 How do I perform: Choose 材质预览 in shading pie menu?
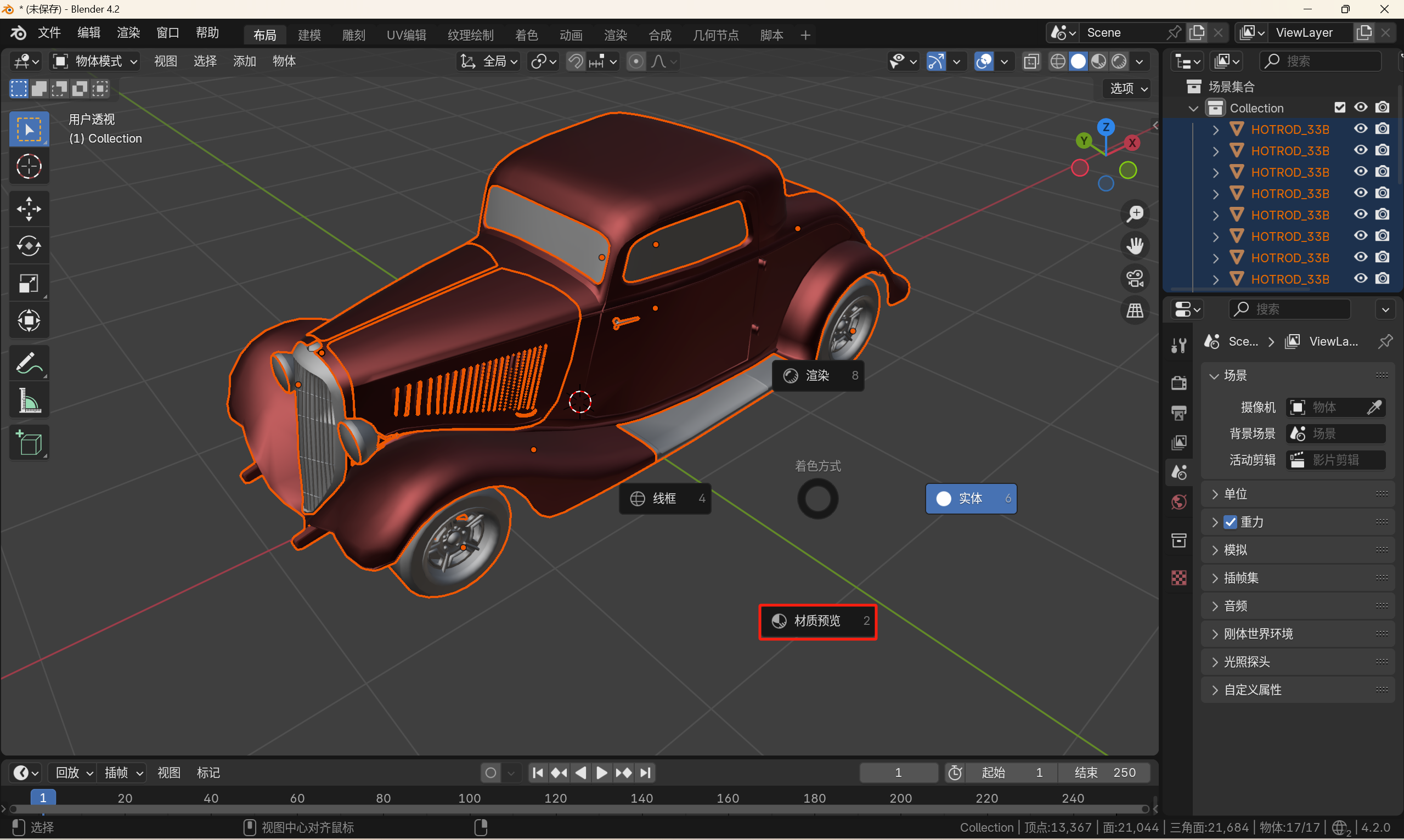(817, 621)
